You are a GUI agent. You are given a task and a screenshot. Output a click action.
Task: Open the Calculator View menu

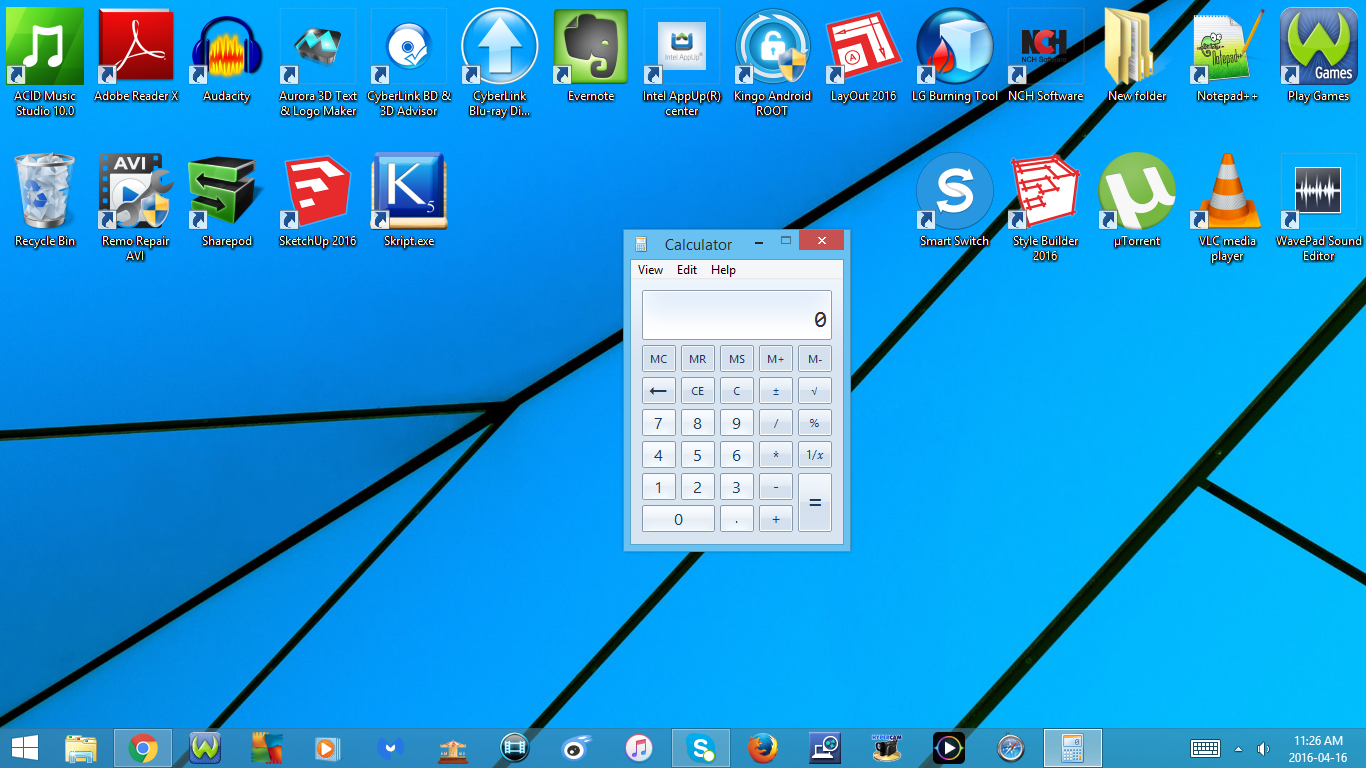pyautogui.click(x=650, y=270)
